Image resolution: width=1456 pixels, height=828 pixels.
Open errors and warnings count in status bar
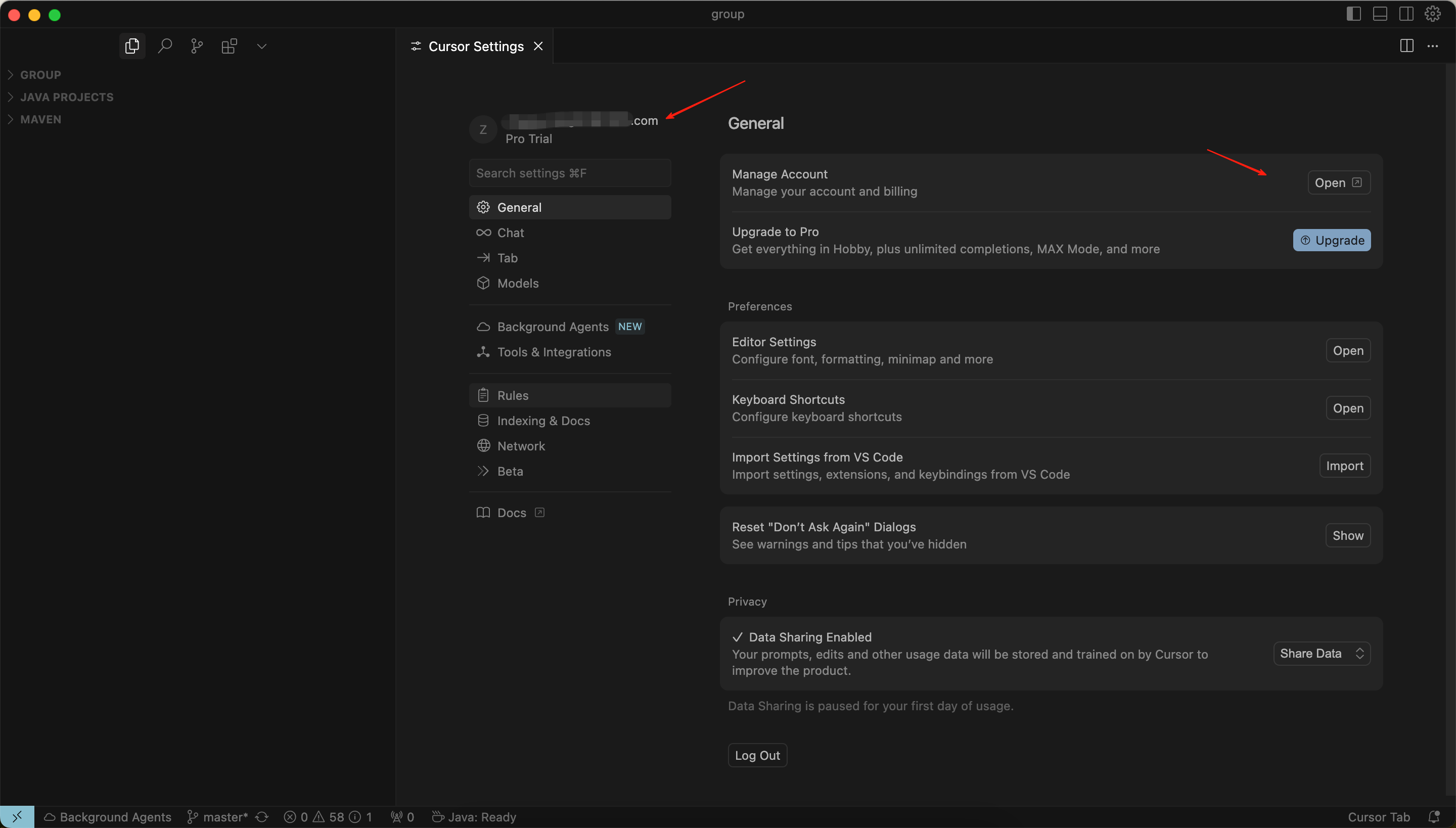point(328,817)
